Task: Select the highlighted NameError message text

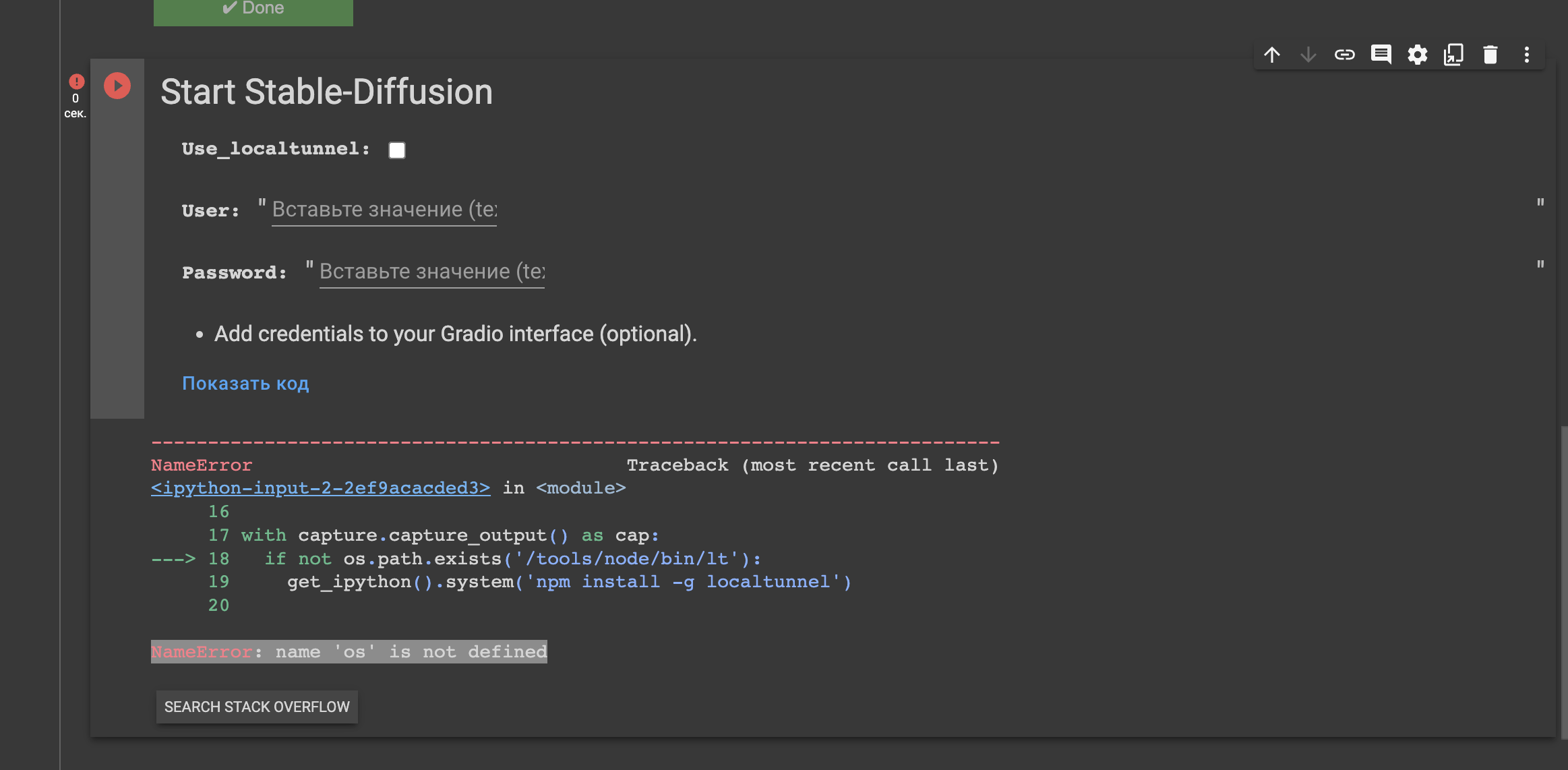Action: [349, 651]
